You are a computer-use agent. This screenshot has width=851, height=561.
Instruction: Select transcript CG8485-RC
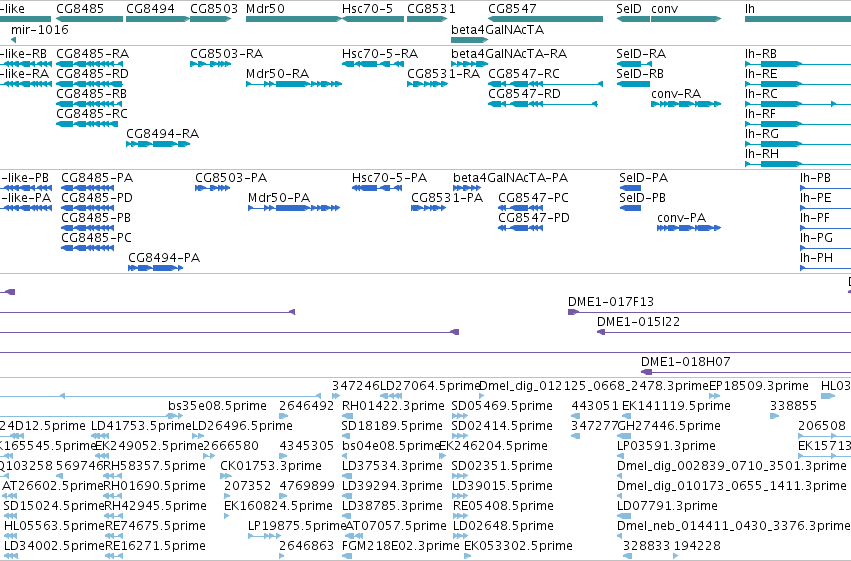click(87, 124)
